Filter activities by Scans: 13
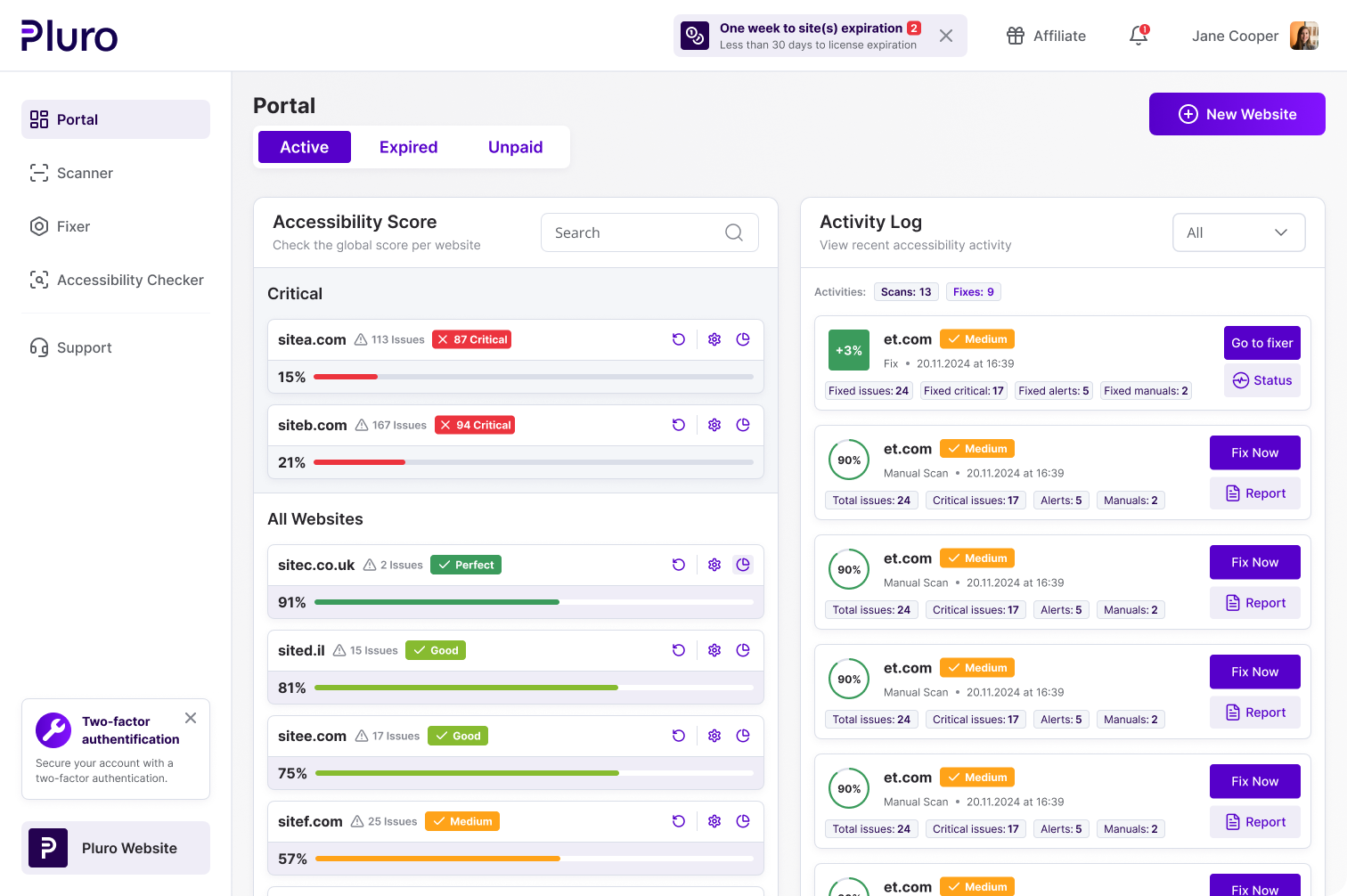 click(x=906, y=291)
